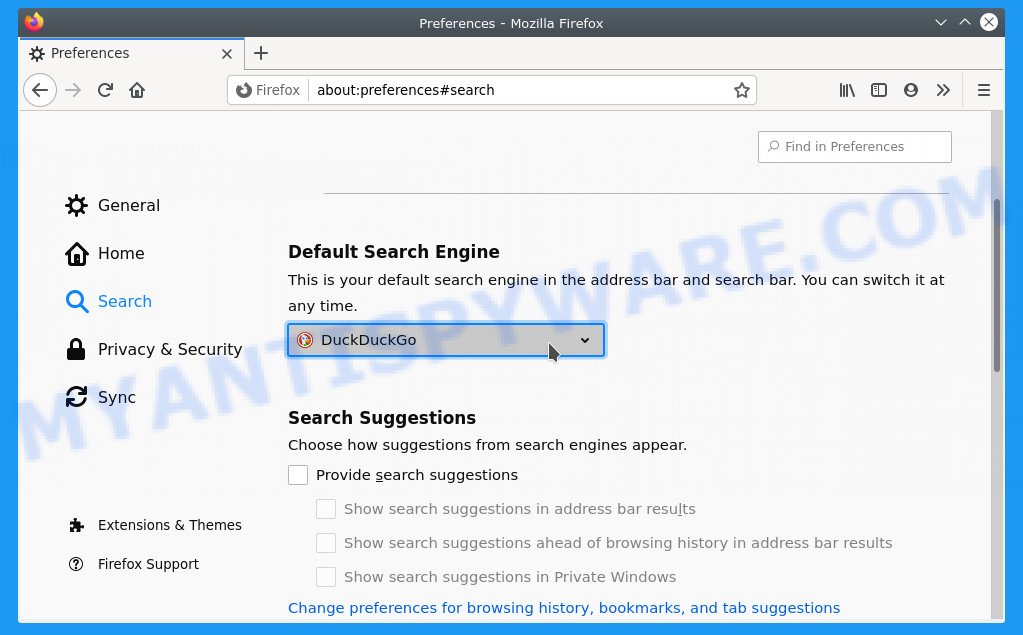Open the DuckDuckGo default search engine dropdown
The image size is (1023, 635).
tap(446, 340)
